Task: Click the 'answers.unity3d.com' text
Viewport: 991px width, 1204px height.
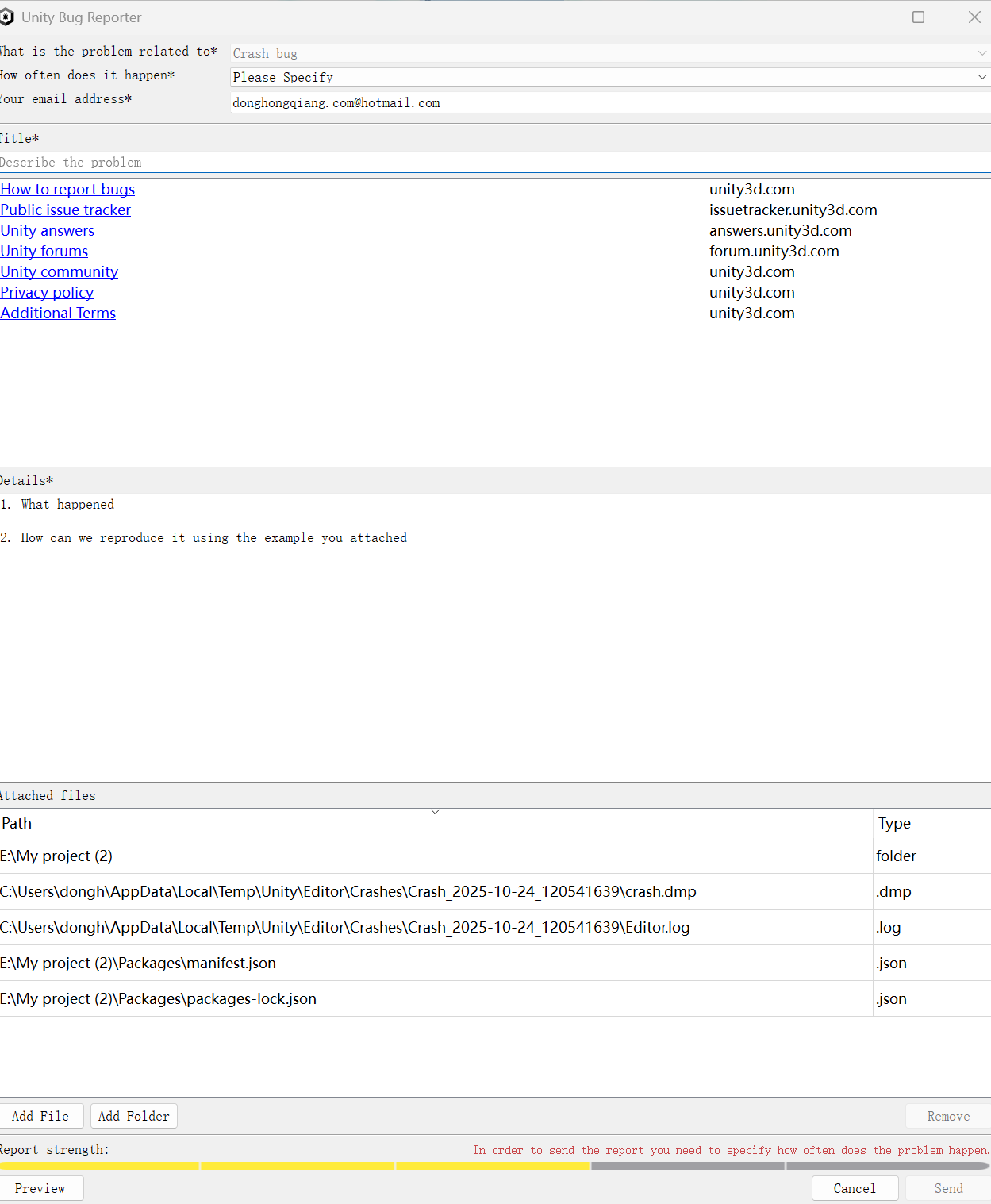Action: [x=781, y=230]
